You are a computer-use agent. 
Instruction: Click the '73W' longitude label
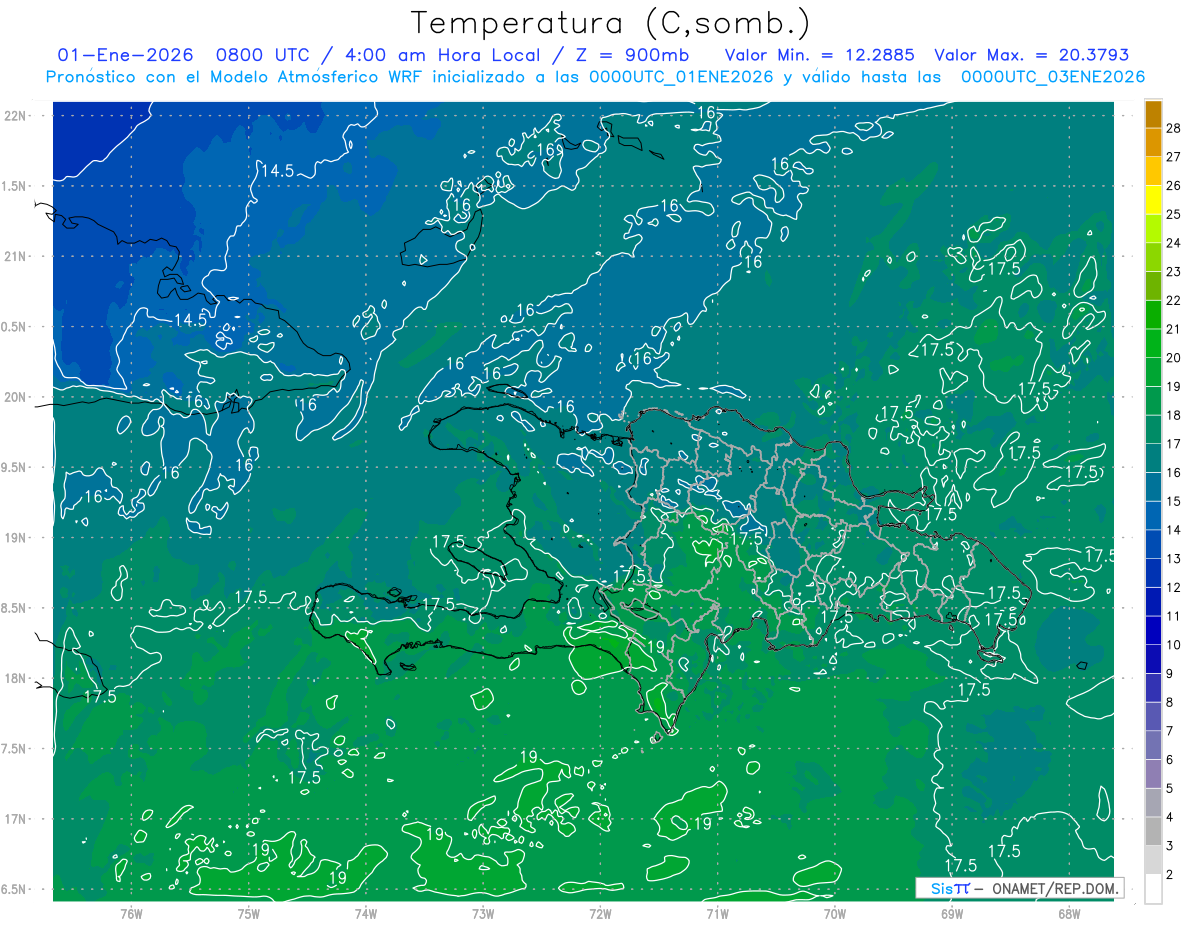point(483,913)
